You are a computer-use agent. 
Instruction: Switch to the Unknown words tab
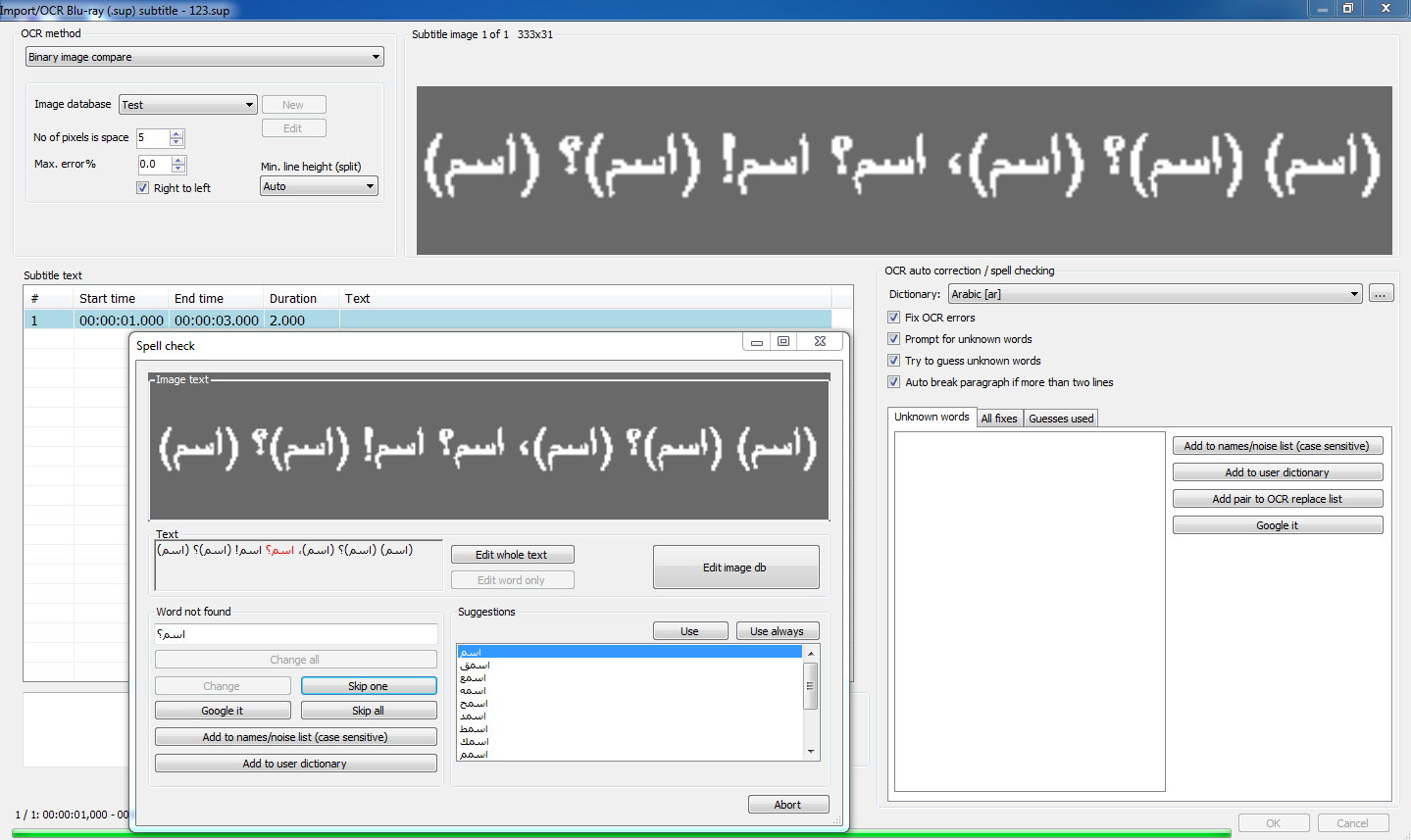click(x=932, y=418)
